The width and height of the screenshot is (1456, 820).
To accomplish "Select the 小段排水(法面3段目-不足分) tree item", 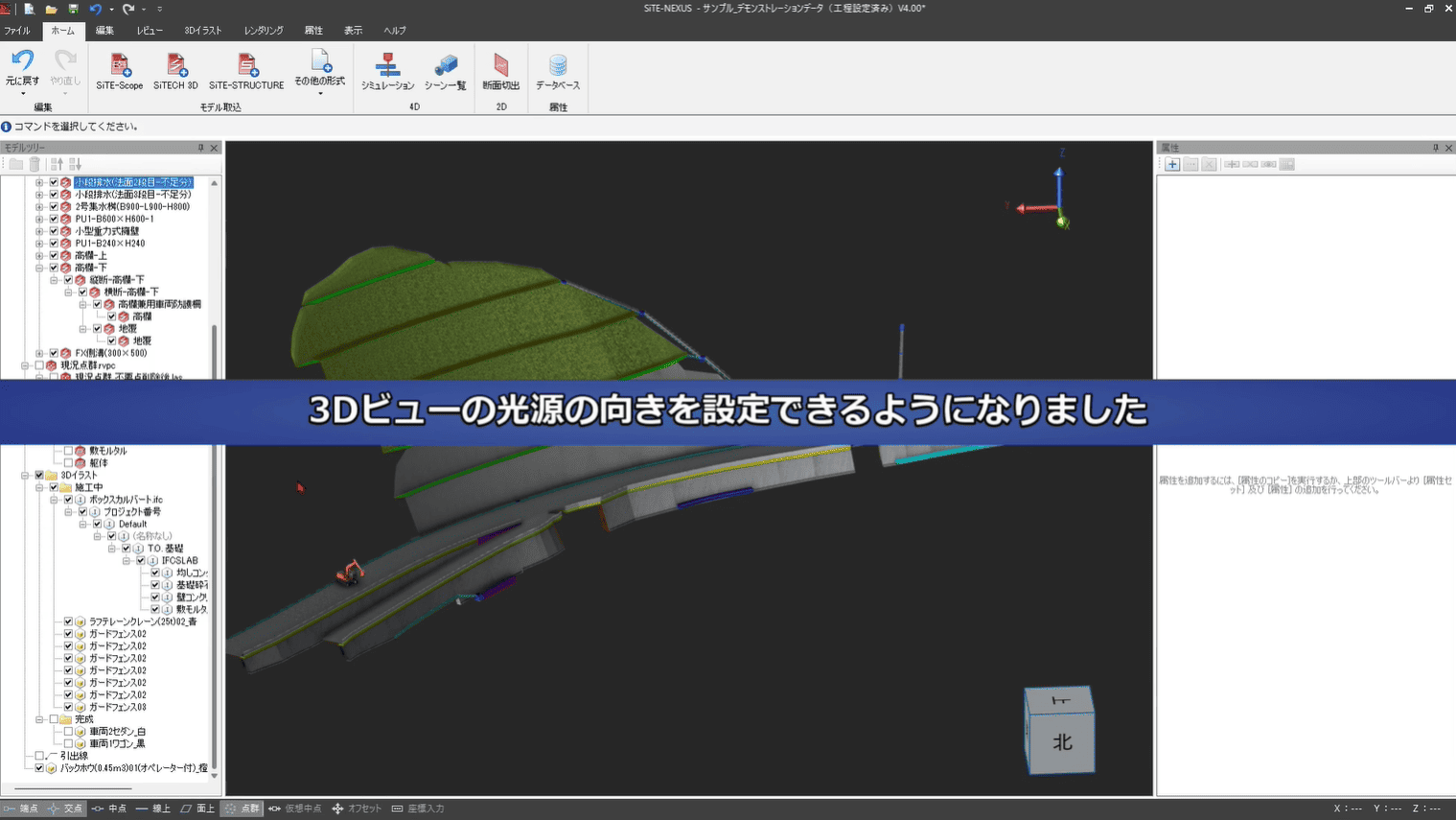I will pyautogui.click(x=132, y=195).
